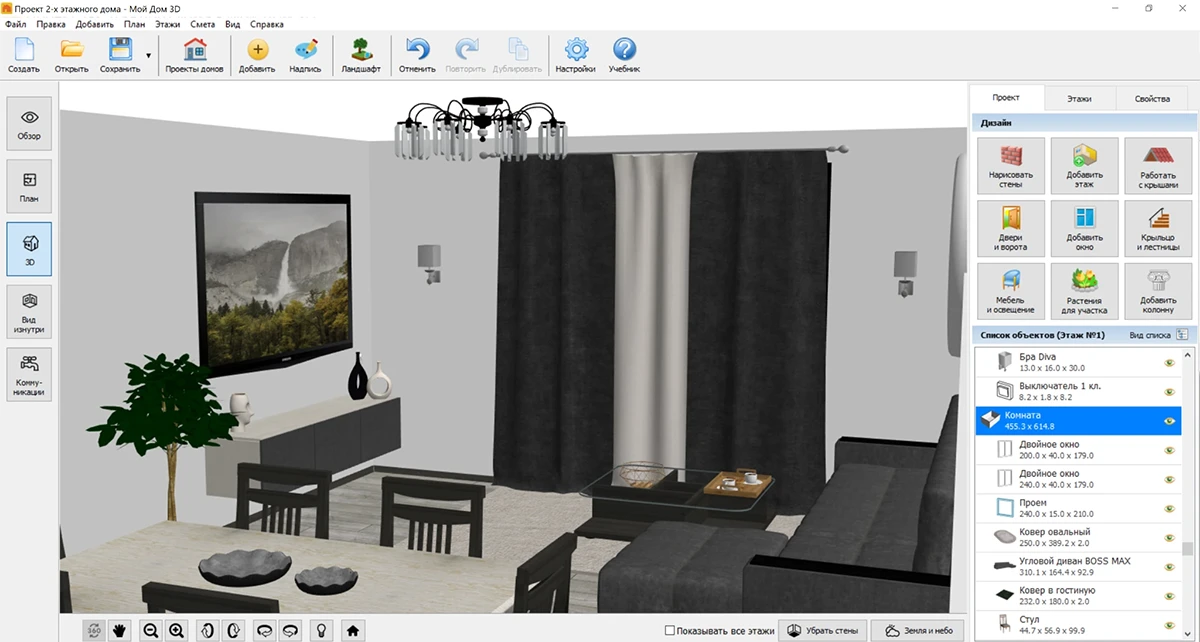Open the Учебник help icon
Viewport: 1200px width, 642px height.
click(624, 55)
